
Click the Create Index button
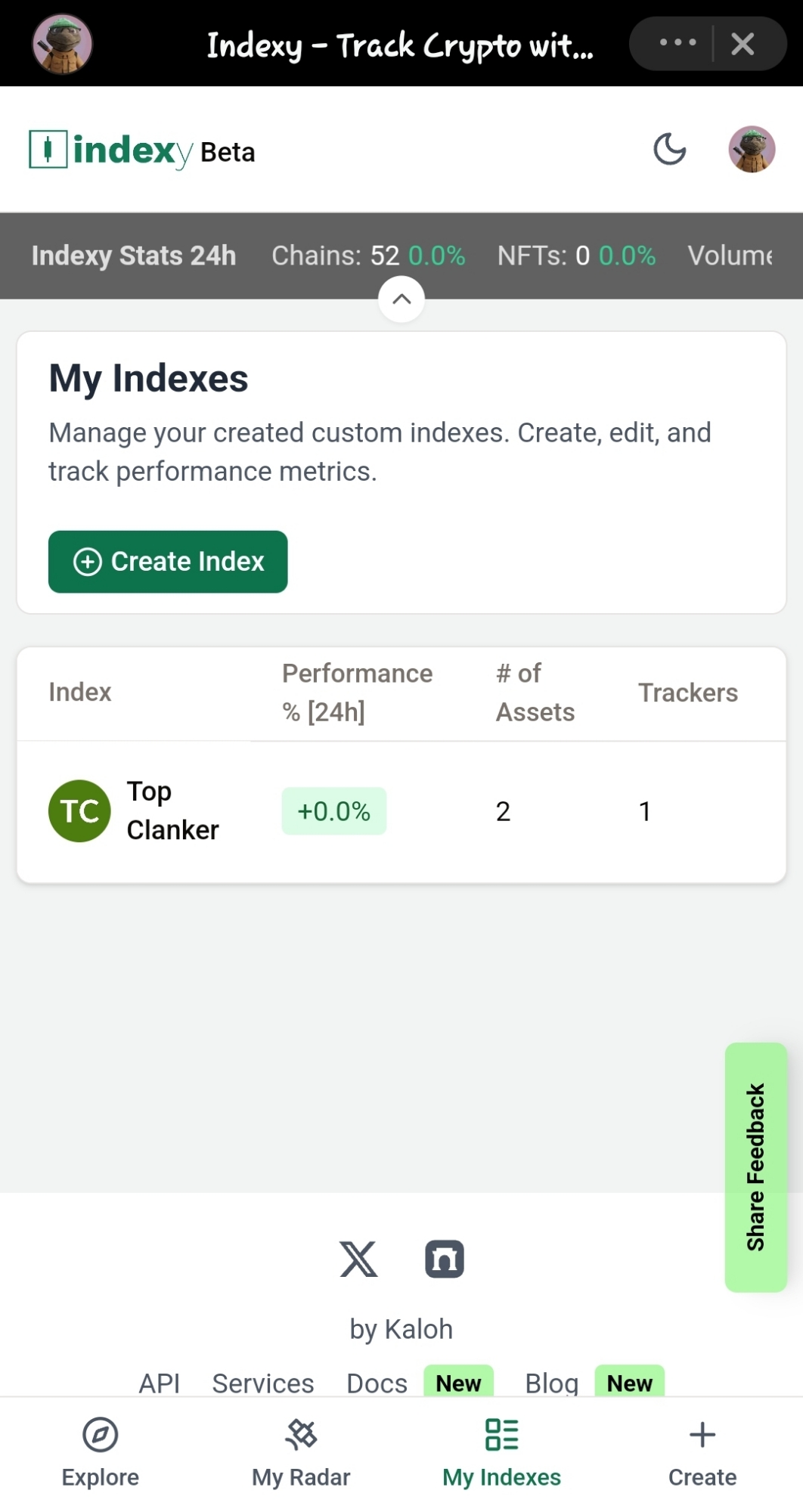(x=168, y=562)
